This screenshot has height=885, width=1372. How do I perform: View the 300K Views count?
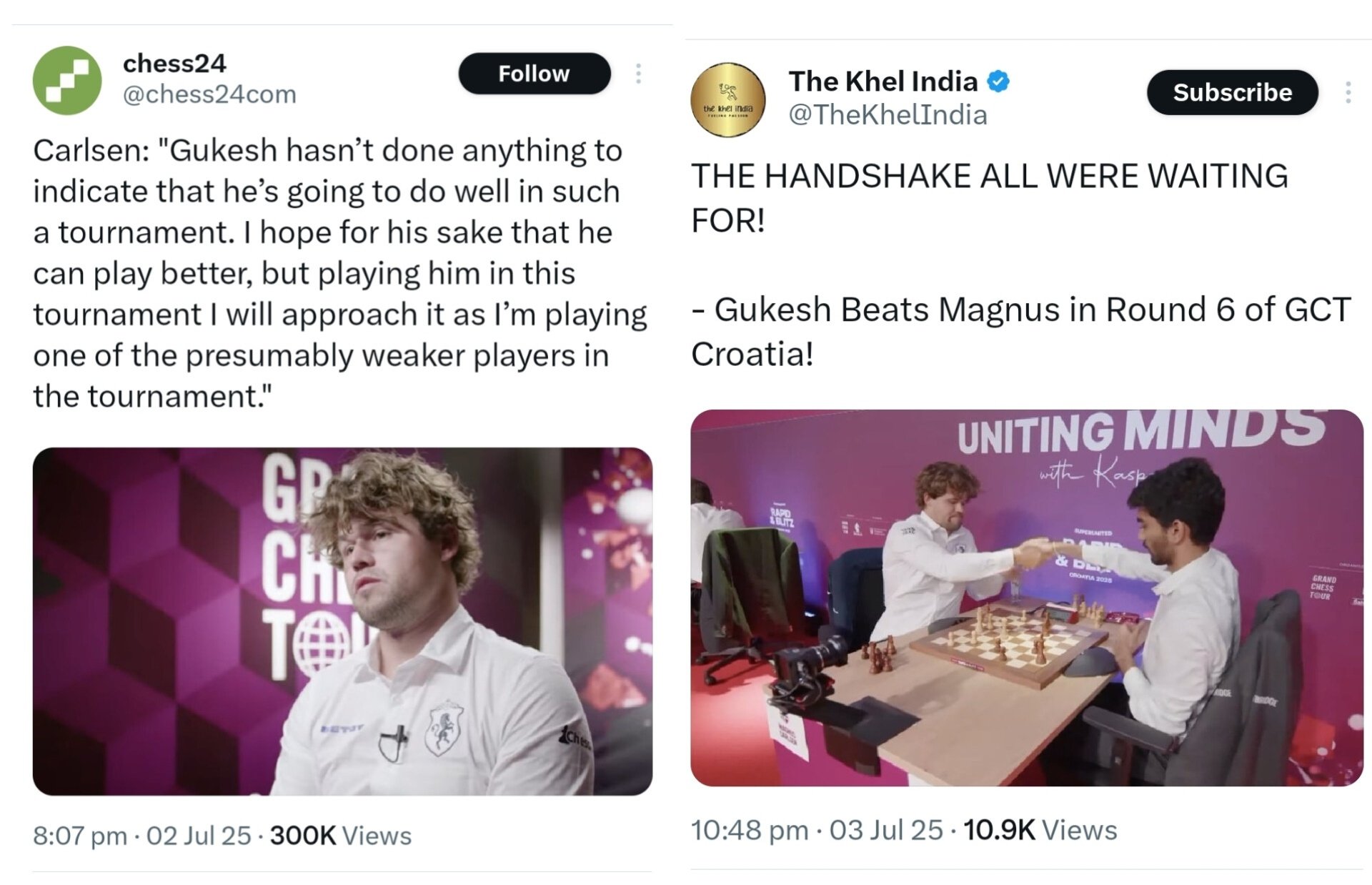(340, 835)
